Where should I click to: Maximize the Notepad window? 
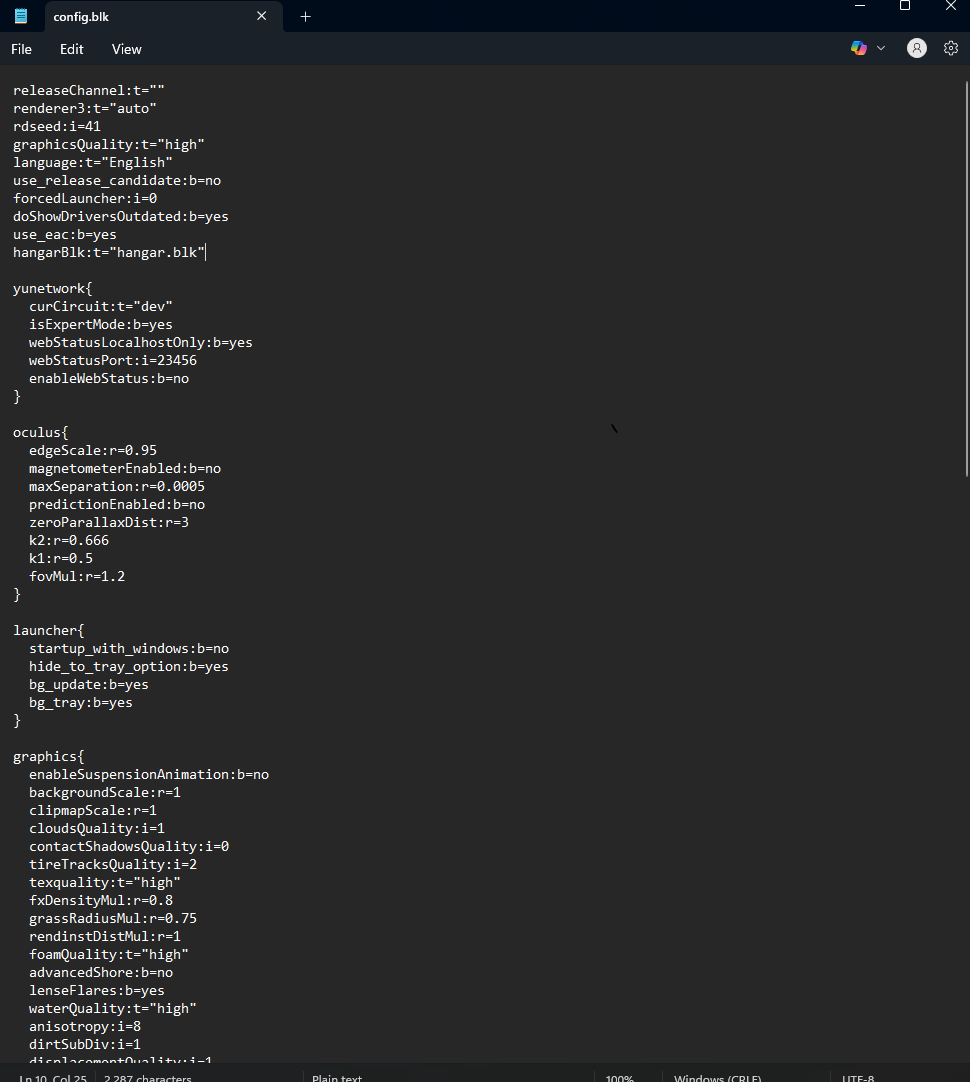click(905, 6)
